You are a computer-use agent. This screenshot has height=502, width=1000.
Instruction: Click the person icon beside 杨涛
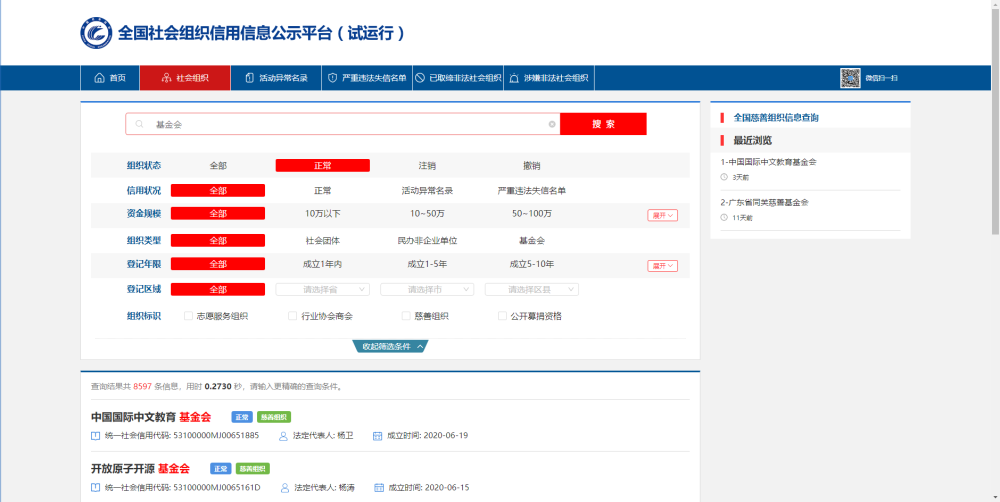[x=285, y=487]
